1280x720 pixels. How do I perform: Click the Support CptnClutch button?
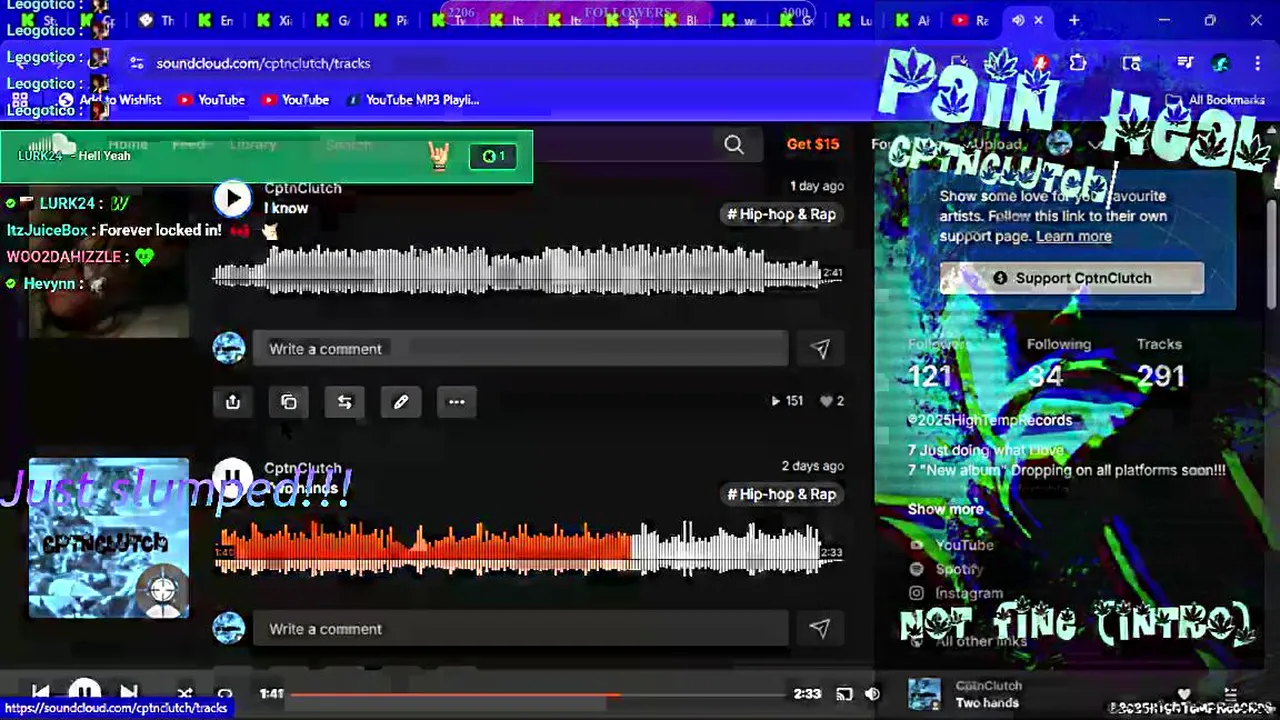(x=1072, y=278)
